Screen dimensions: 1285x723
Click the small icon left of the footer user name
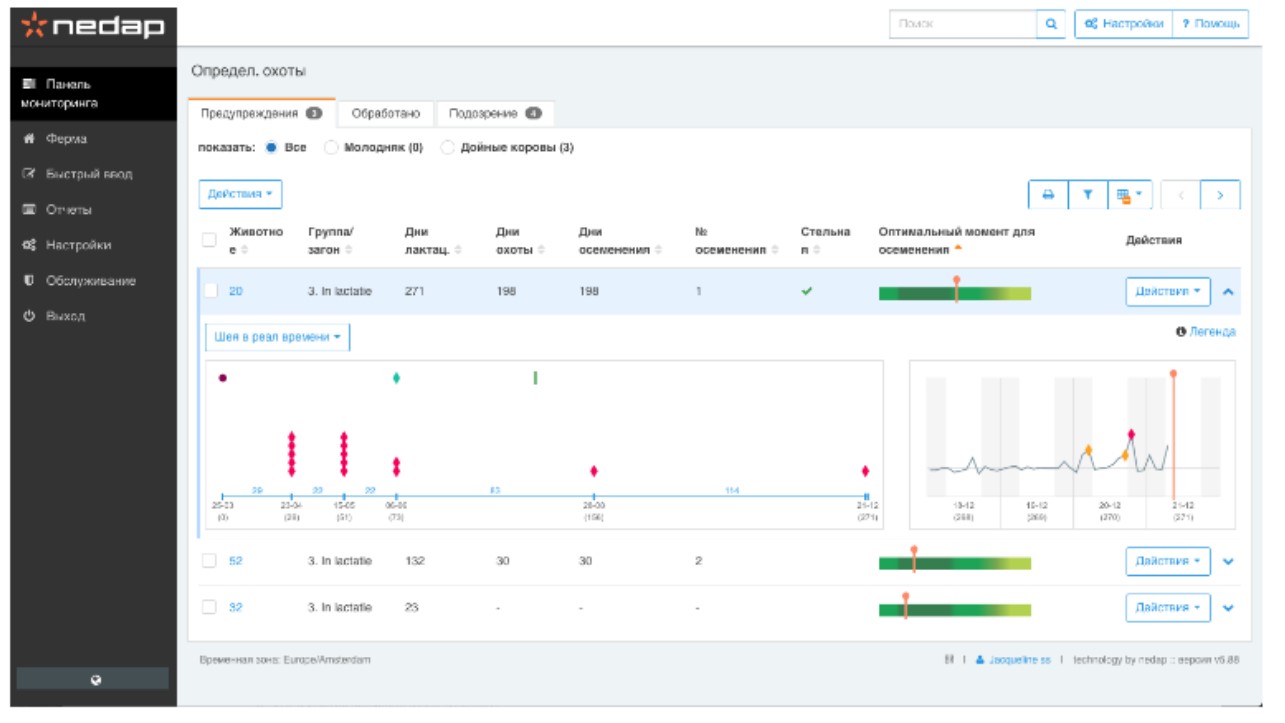coord(948,660)
